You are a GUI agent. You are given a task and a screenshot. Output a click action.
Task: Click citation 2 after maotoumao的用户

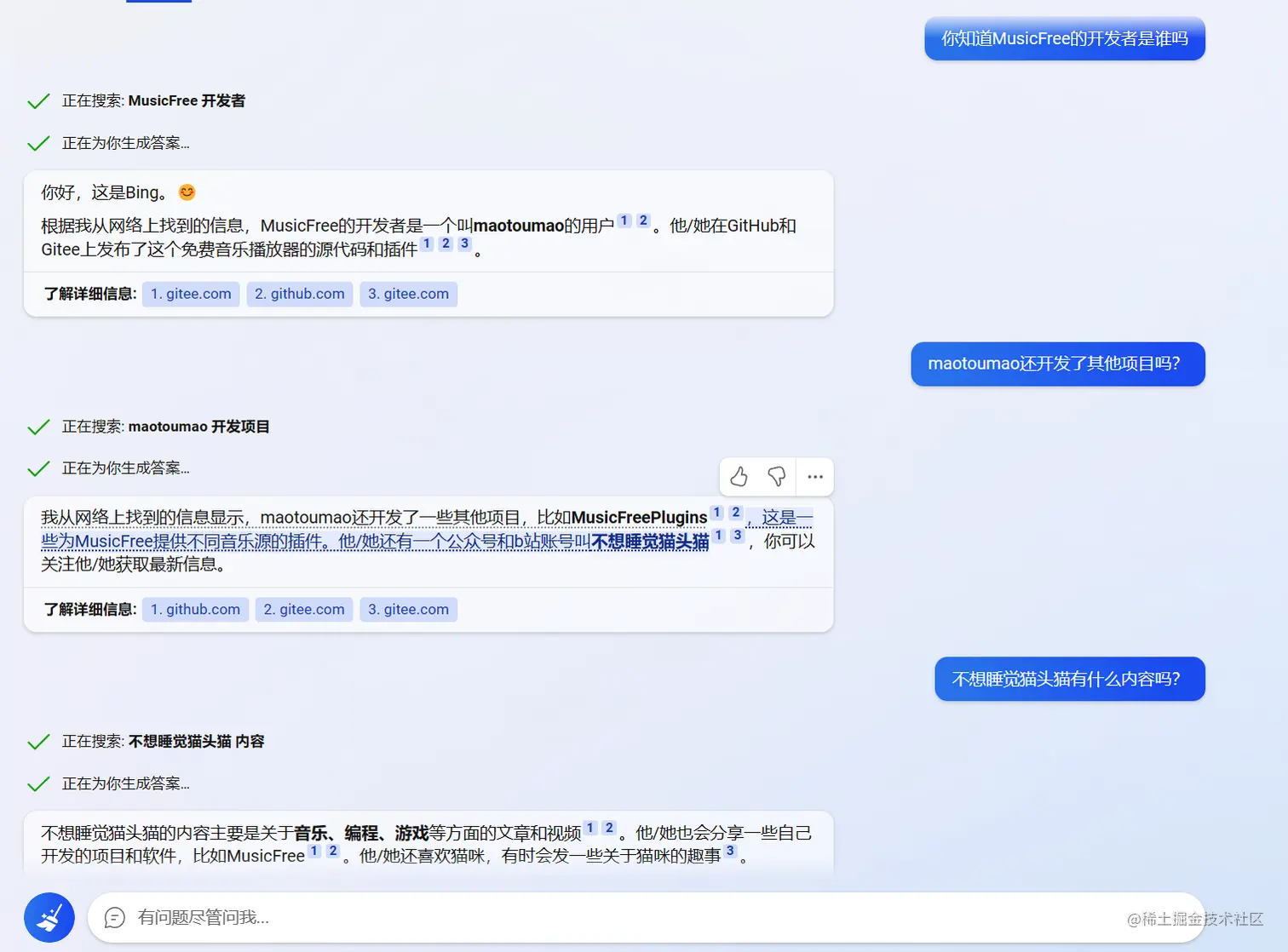click(x=643, y=221)
